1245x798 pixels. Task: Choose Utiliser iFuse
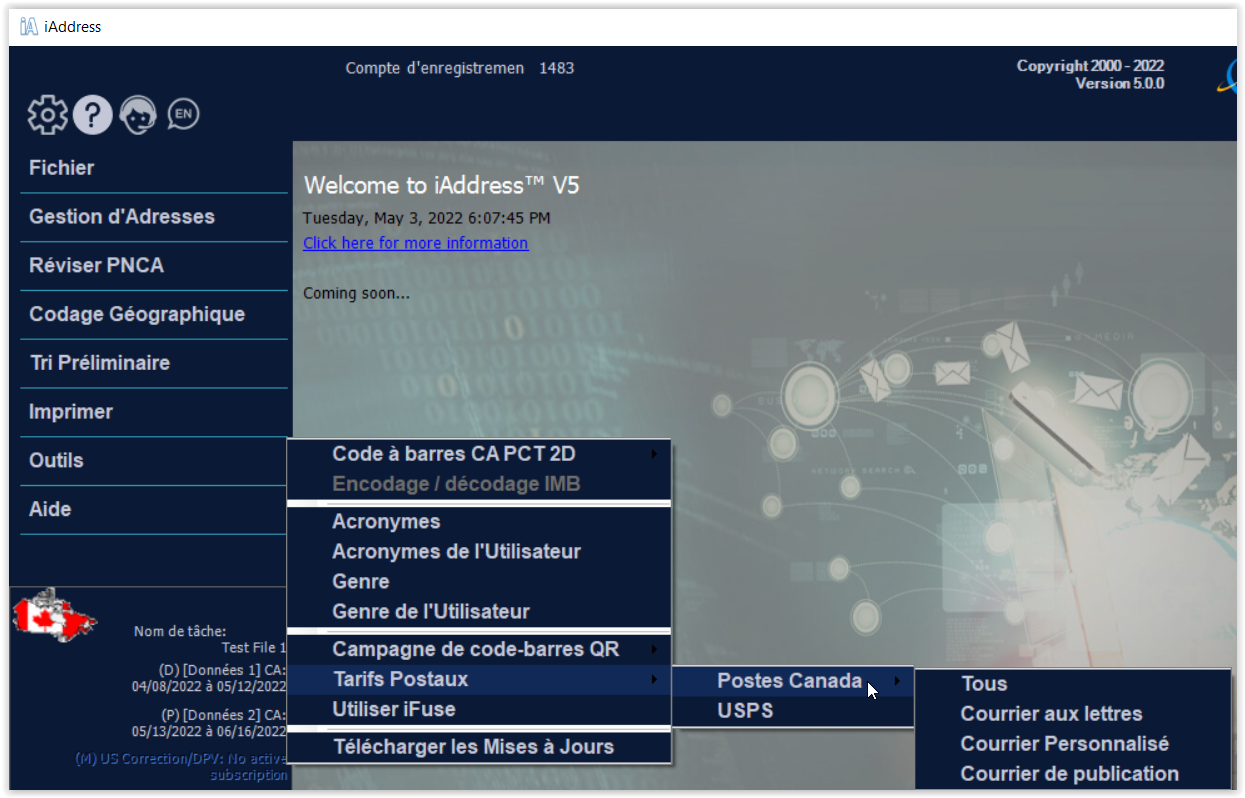479,710
